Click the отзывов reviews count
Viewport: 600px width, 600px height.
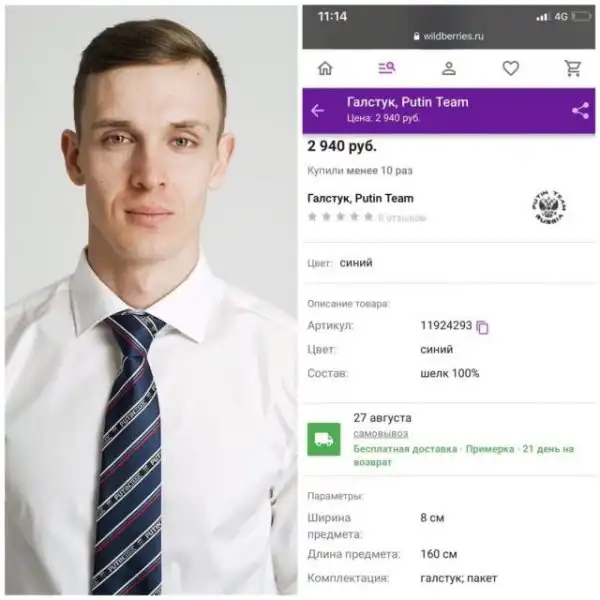[x=402, y=218]
